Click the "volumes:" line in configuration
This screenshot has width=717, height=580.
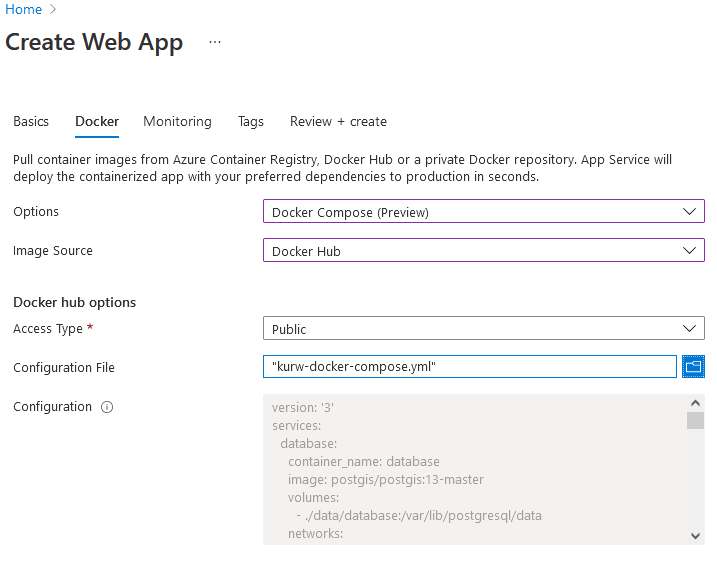[314, 497]
